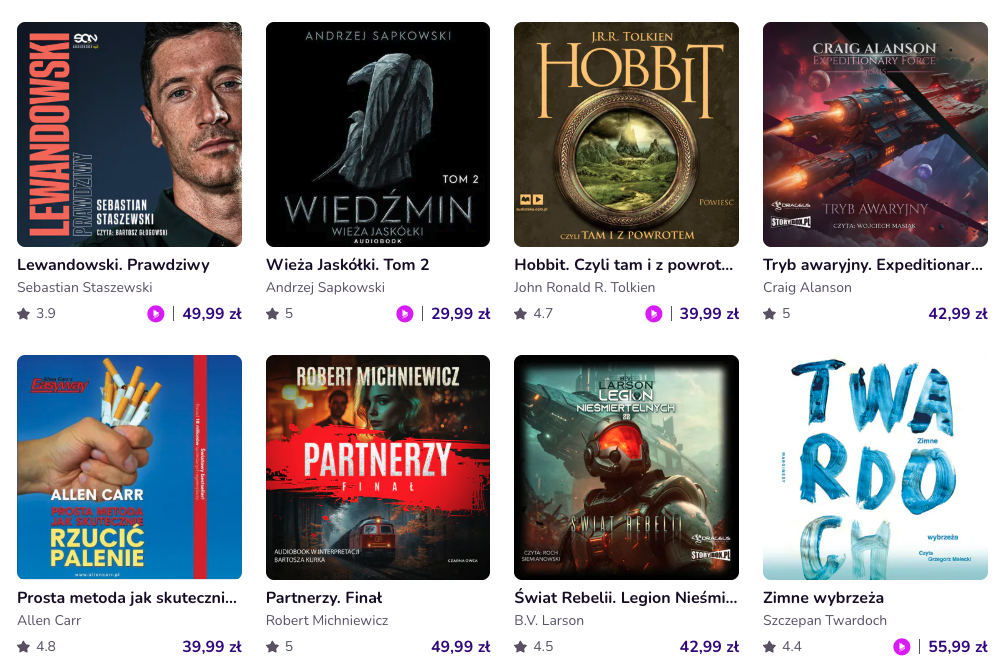The width and height of the screenshot is (1003, 672).
Task: Open the Partnerzy Finał cover
Action: (378, 467)
